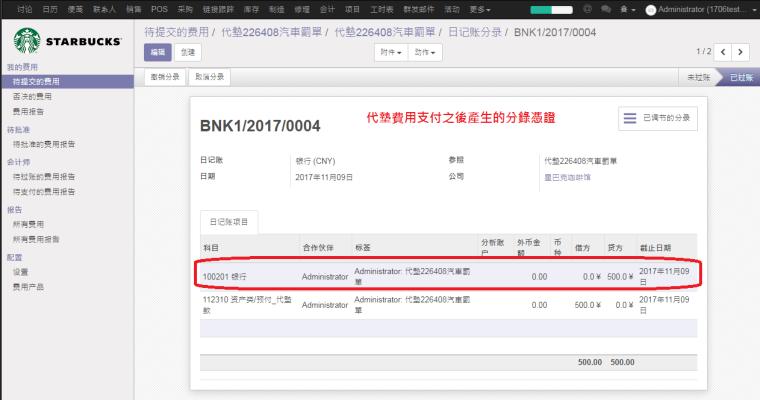Open the 群发邮件 menu

tap(418, 9)
